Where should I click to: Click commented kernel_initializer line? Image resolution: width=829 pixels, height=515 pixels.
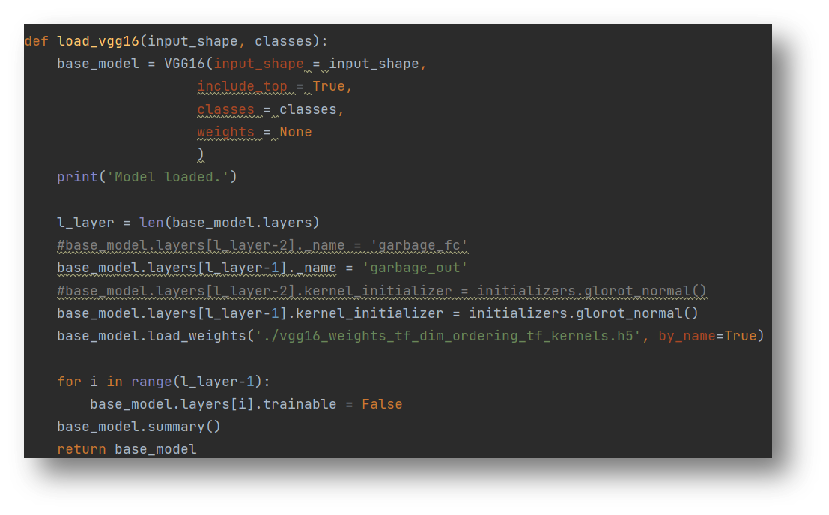click(381, 291)
